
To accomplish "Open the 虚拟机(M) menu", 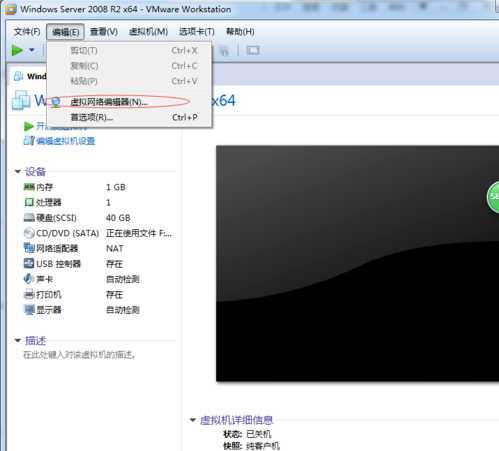I will click(x=148, y=32).
